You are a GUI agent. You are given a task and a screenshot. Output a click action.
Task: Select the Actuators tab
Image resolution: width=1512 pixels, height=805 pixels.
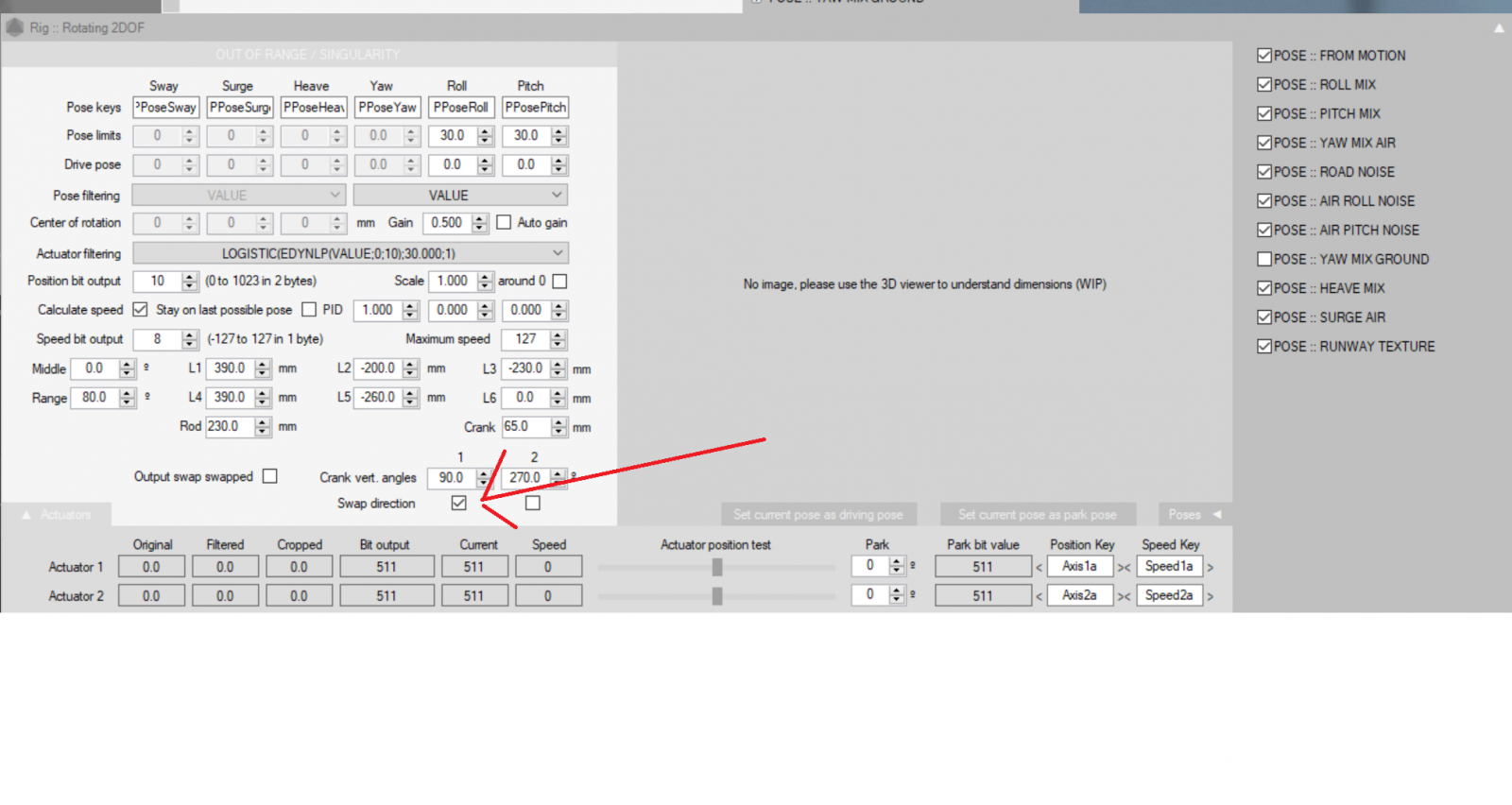tap(57, 515)
